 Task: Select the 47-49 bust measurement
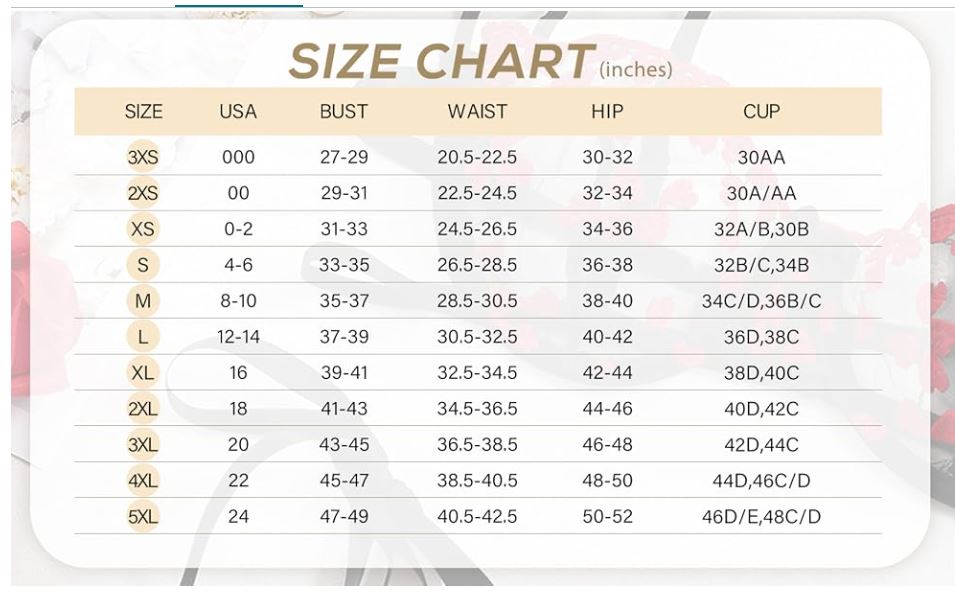pyautogui.click(x=344, y=517)
